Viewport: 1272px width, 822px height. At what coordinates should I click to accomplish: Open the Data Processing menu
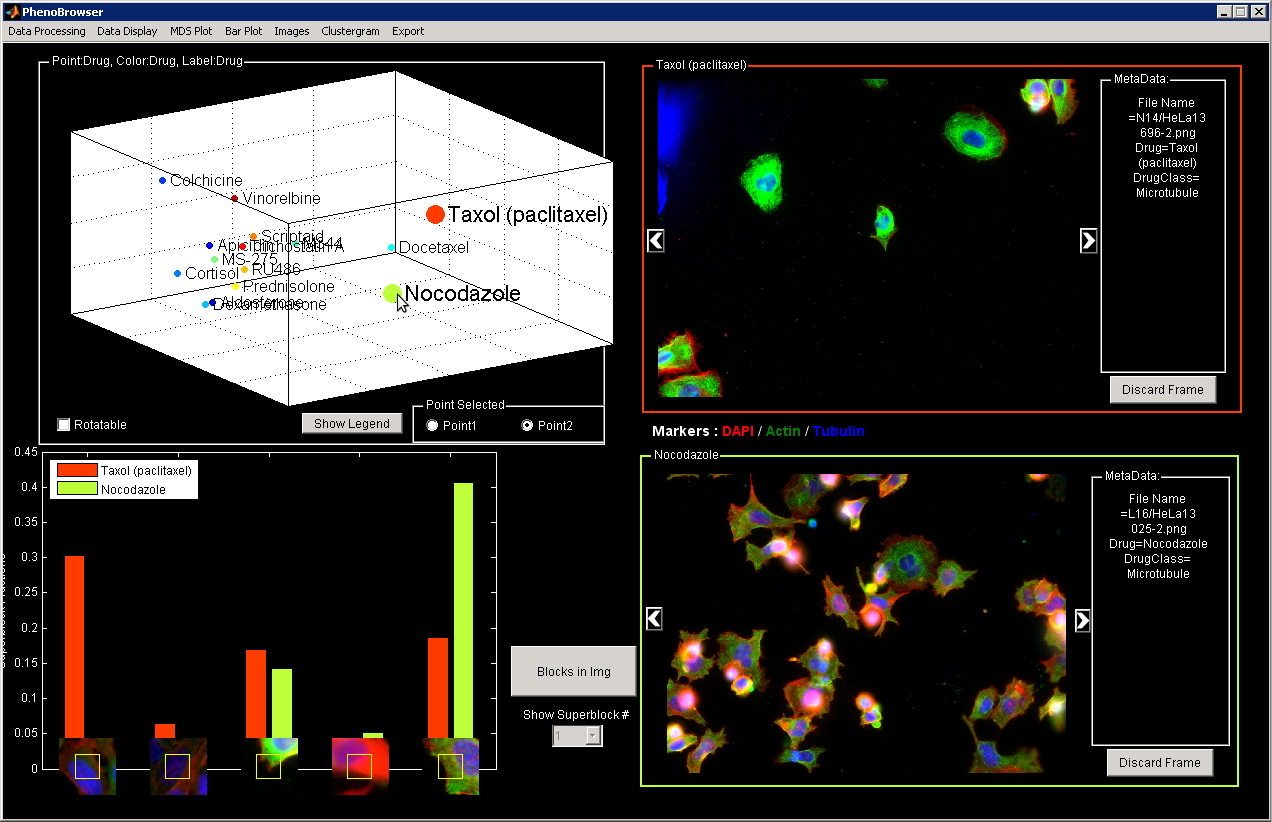pos(46,31)
